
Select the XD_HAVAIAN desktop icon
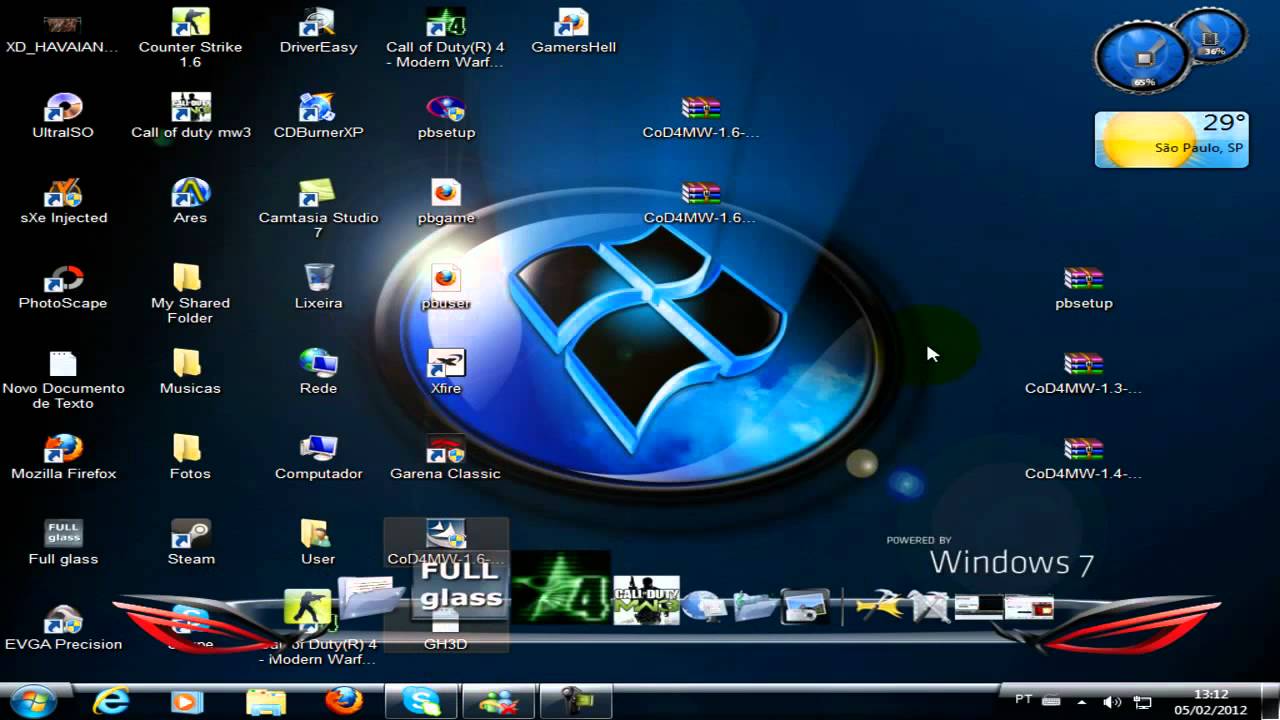(63, 32)
